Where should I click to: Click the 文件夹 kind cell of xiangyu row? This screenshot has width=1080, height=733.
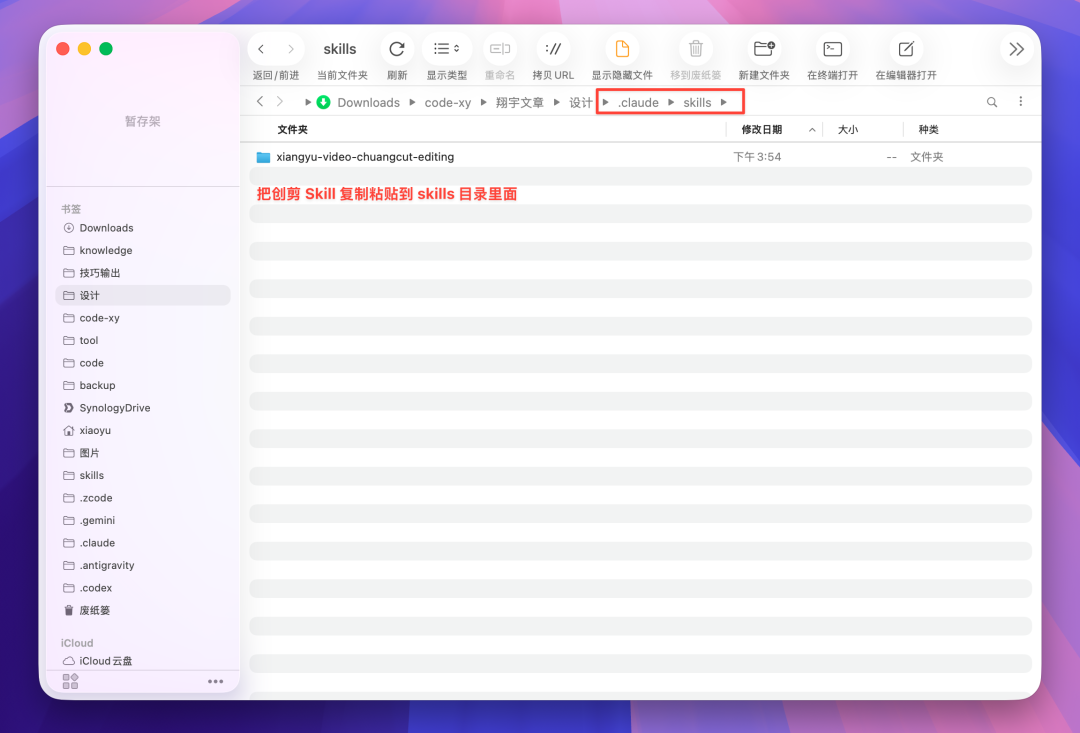(x=926, y=157)
